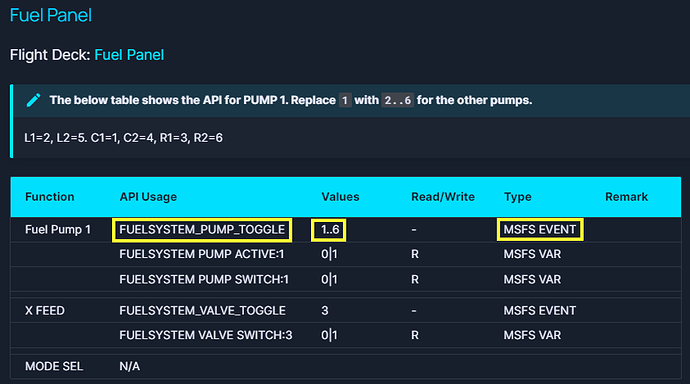The image size is (690, 384).
Task: Click the R in the PUMP ACTIVE:1 row
Action: [x=415, y=254]
